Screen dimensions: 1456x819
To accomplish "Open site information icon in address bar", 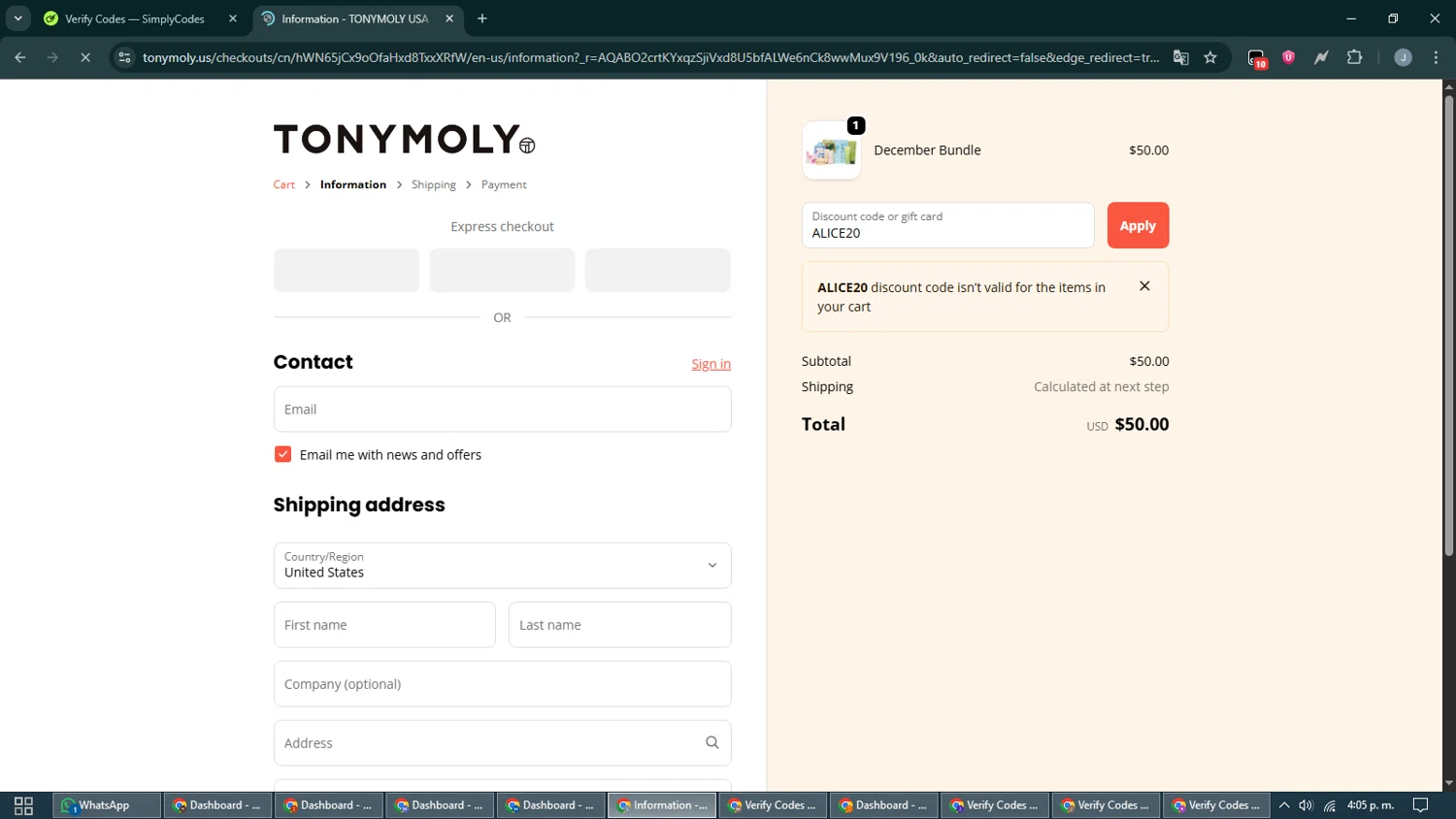I will (x=124, y=57).
